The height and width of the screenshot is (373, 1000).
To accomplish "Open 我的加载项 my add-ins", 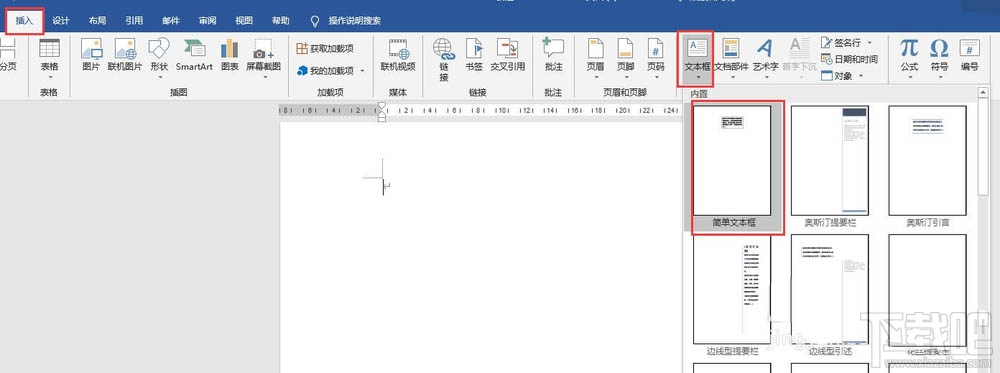I will pyautogui.click(x=325, y=70).
